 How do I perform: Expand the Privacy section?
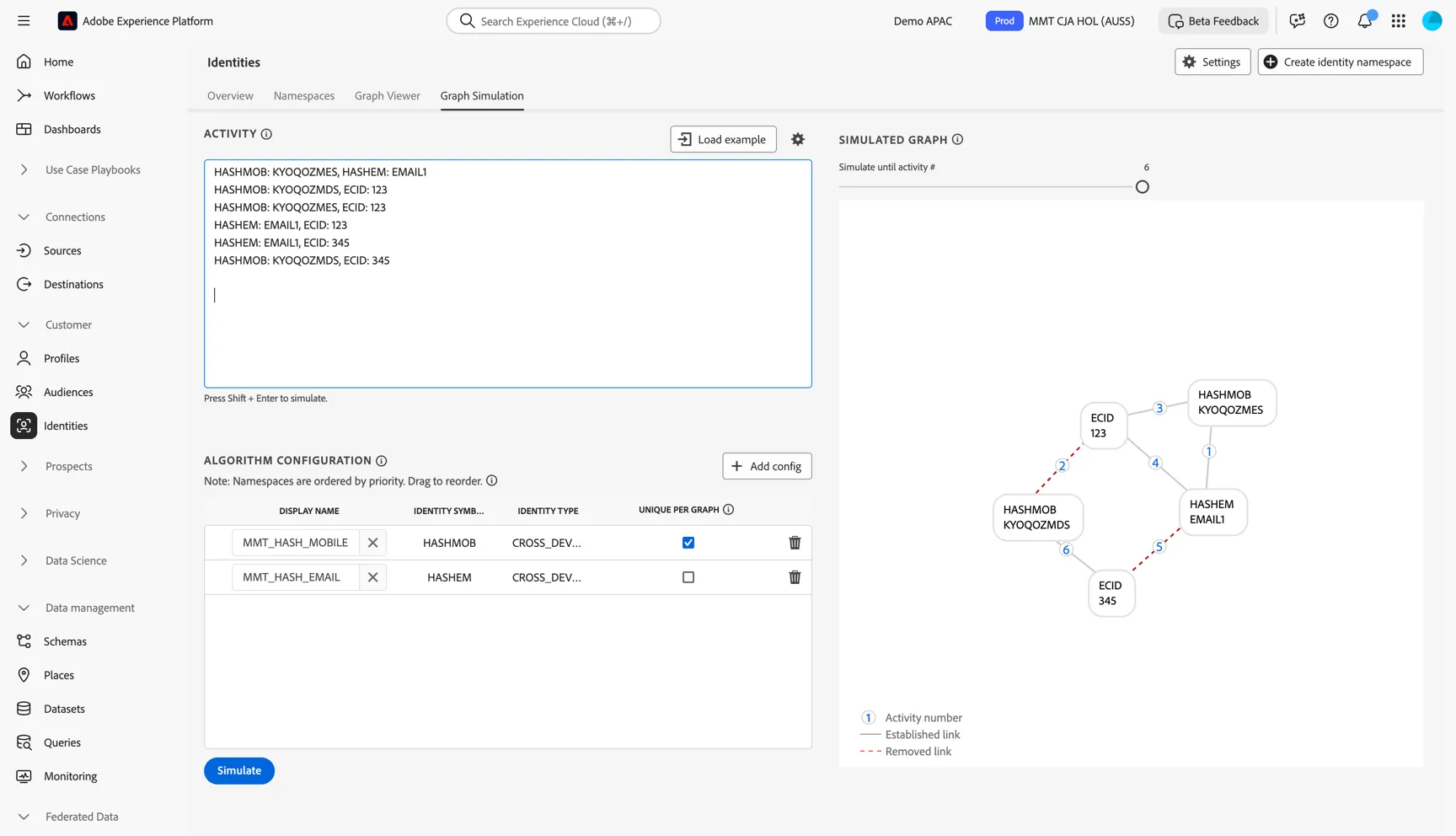tap(24, 513)
